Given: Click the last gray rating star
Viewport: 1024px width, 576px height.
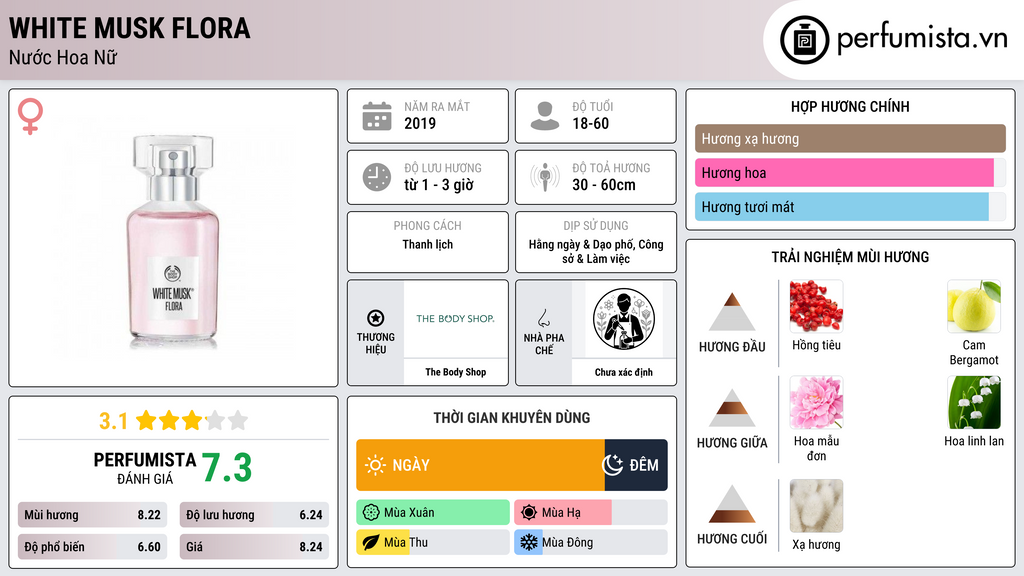Looking at the screenshot, I should [x=238, y=420].
